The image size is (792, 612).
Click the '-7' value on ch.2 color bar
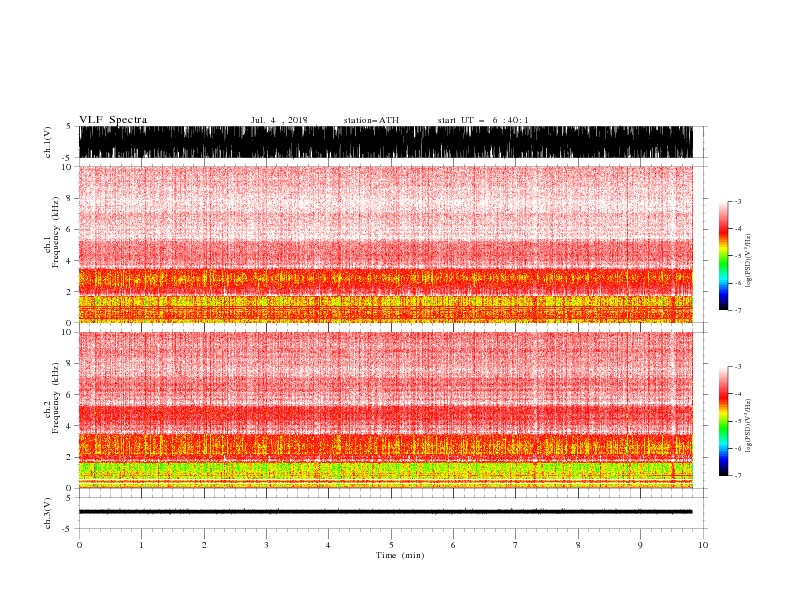pyautogui.click(x=737, y=475)
